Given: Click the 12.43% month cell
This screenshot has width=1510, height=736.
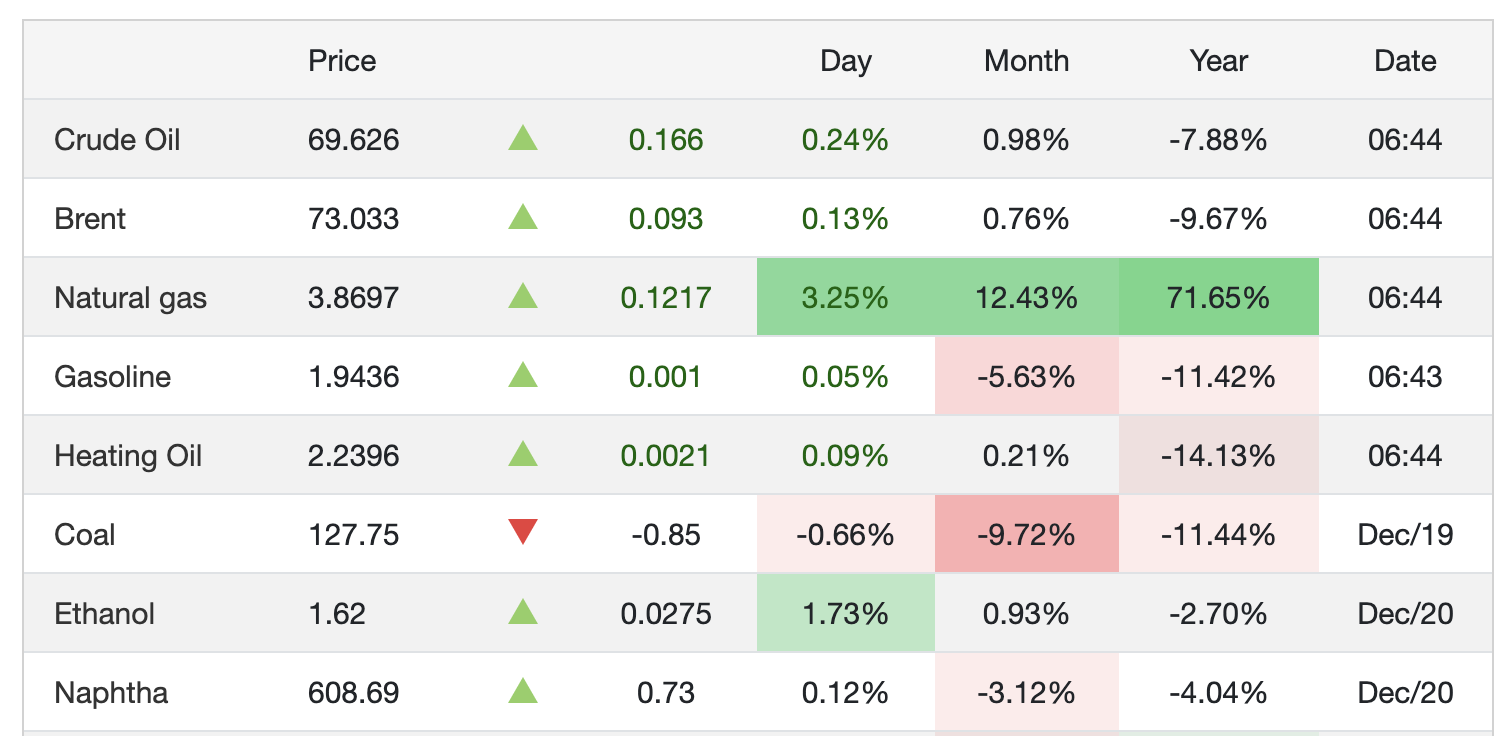Looking at the screenshot, I should [1027, 297].
